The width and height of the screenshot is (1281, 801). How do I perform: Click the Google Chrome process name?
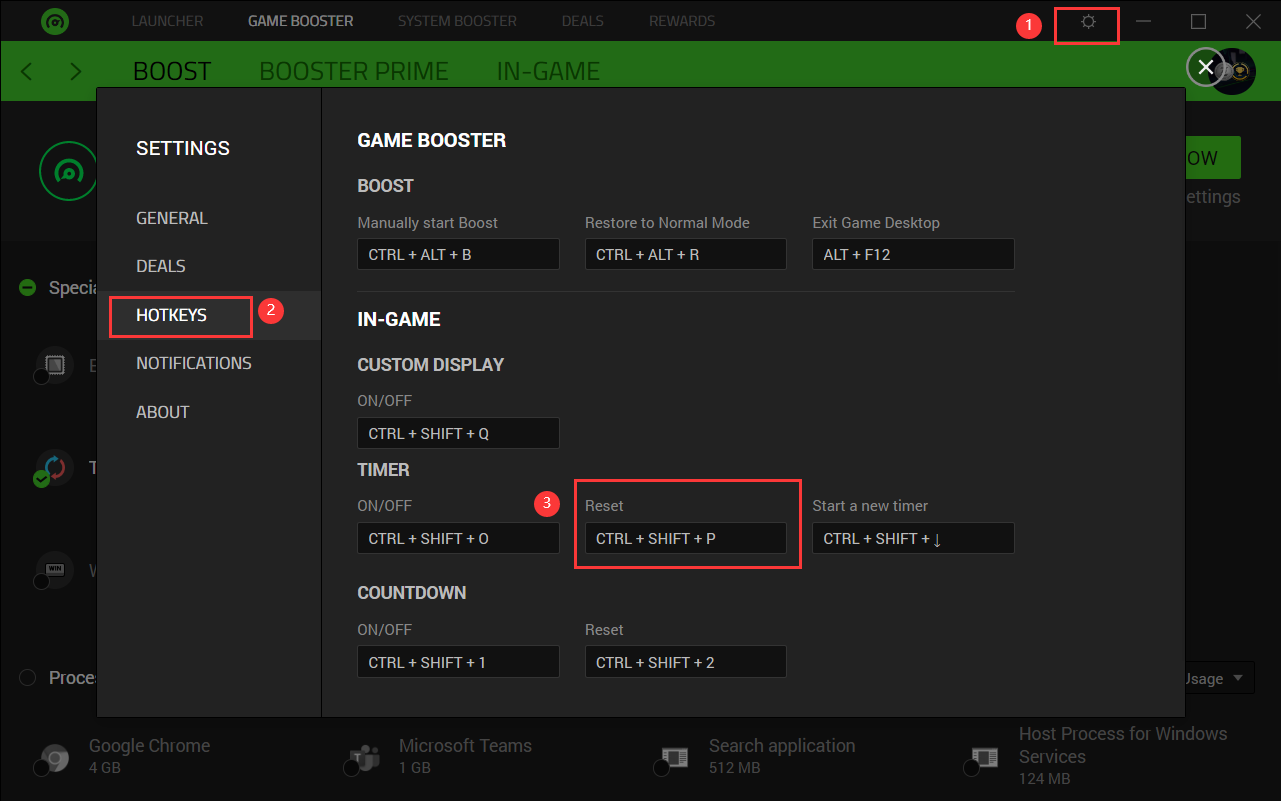coord(149,746)
